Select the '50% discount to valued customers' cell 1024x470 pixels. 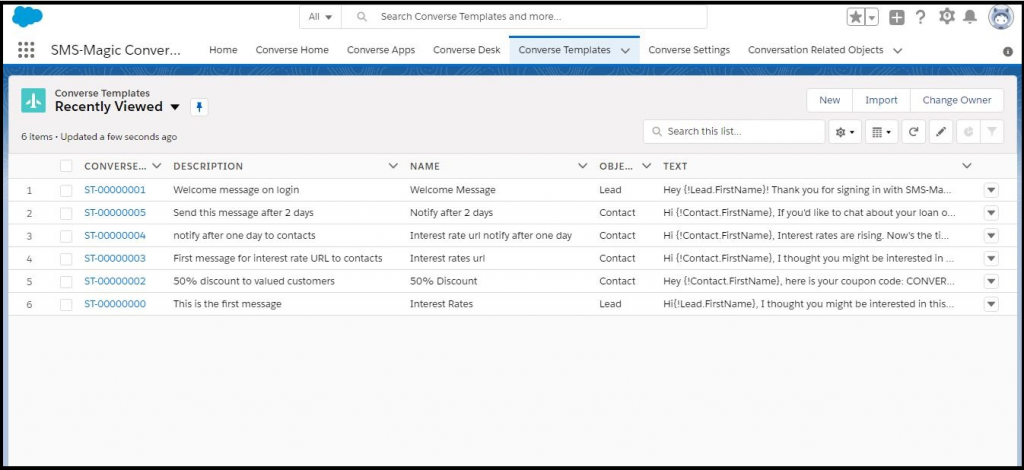click(253, 281)
